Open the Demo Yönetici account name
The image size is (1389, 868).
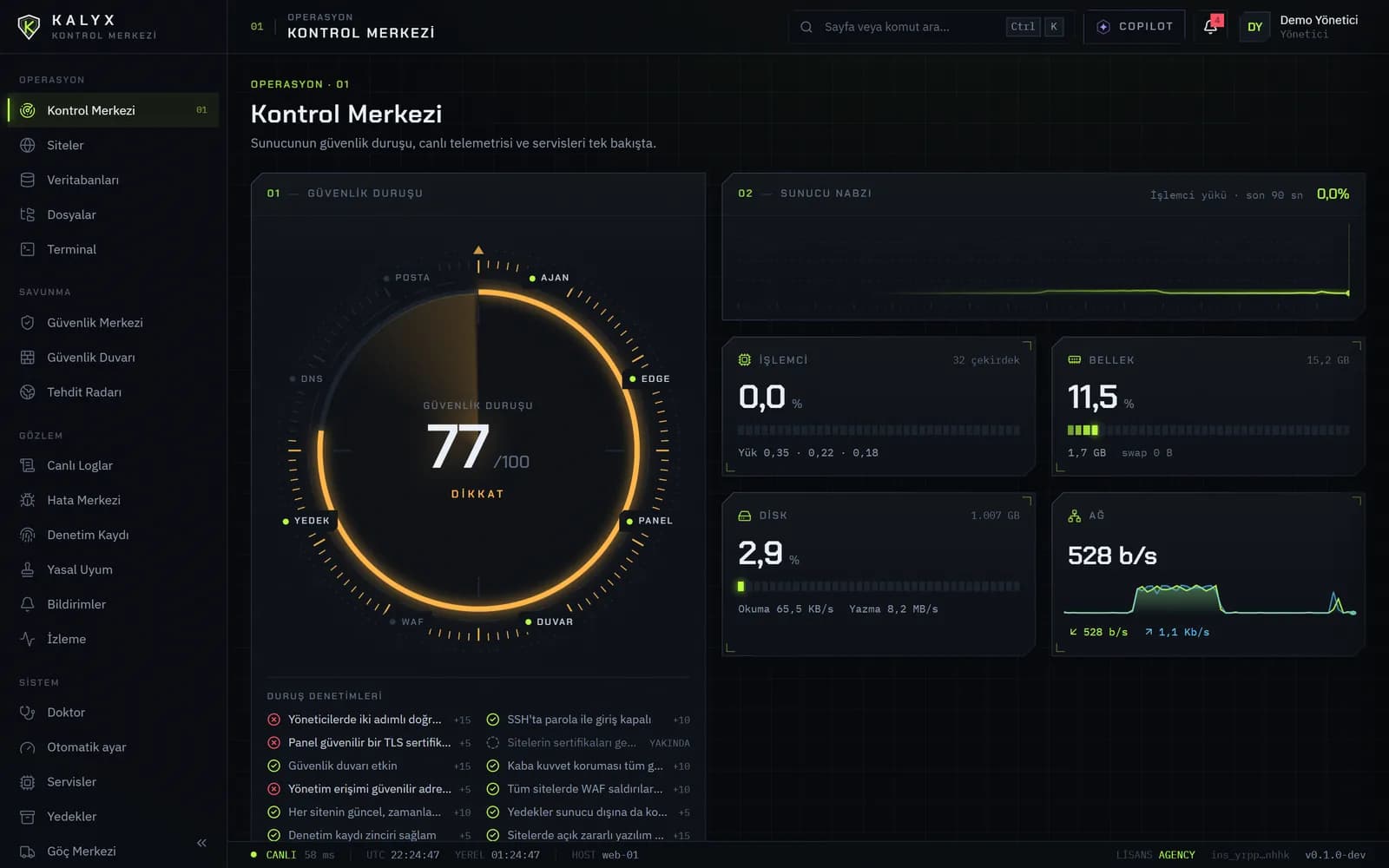point(1319,20)
